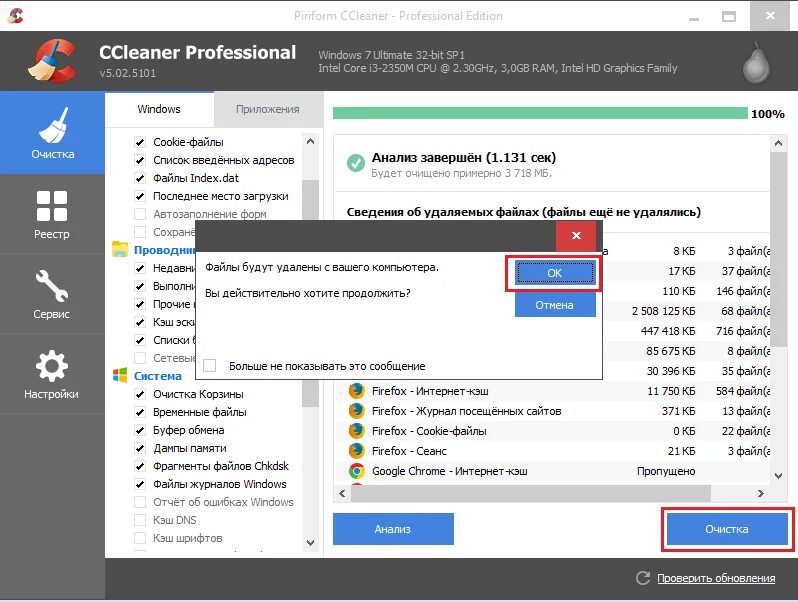Toggle Буфер обмена checkbox

click(140, 431)
